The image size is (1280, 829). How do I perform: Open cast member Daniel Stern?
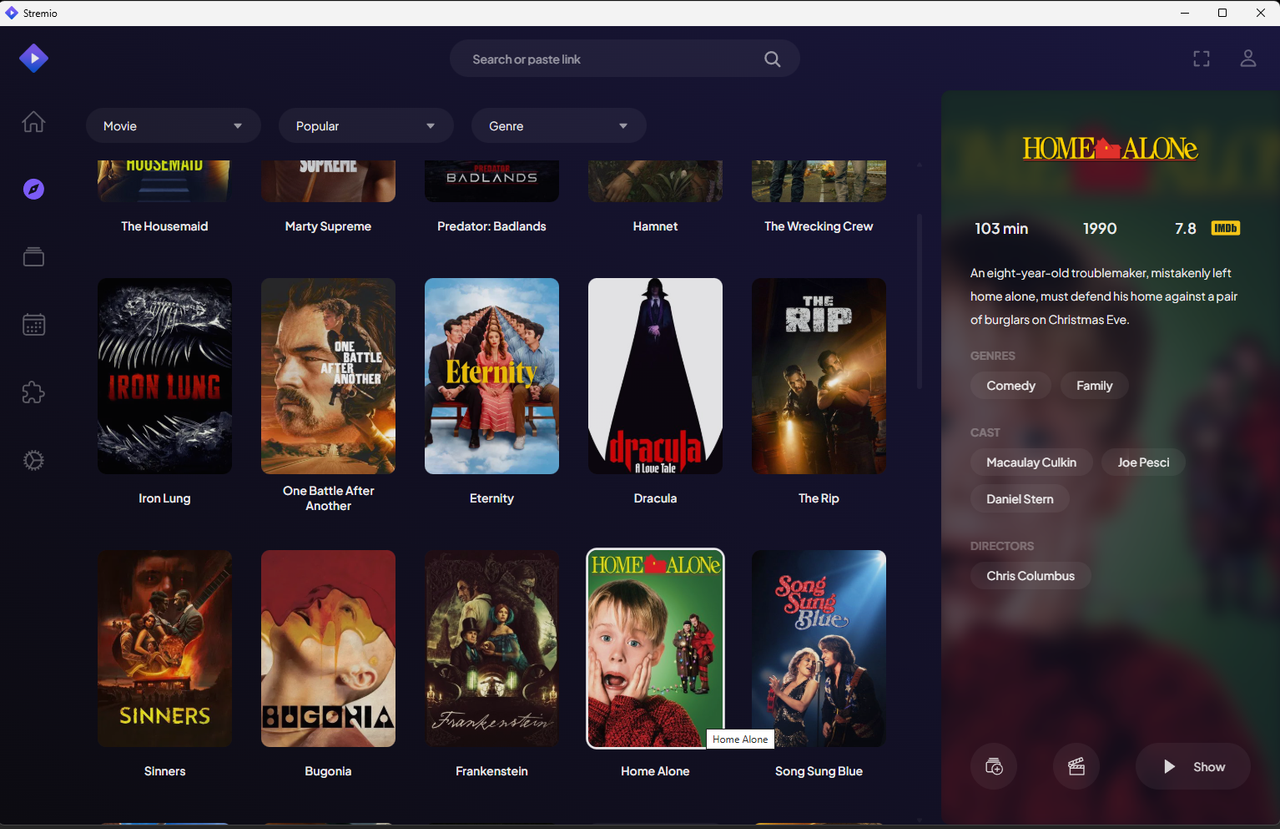click(1020, 499)
